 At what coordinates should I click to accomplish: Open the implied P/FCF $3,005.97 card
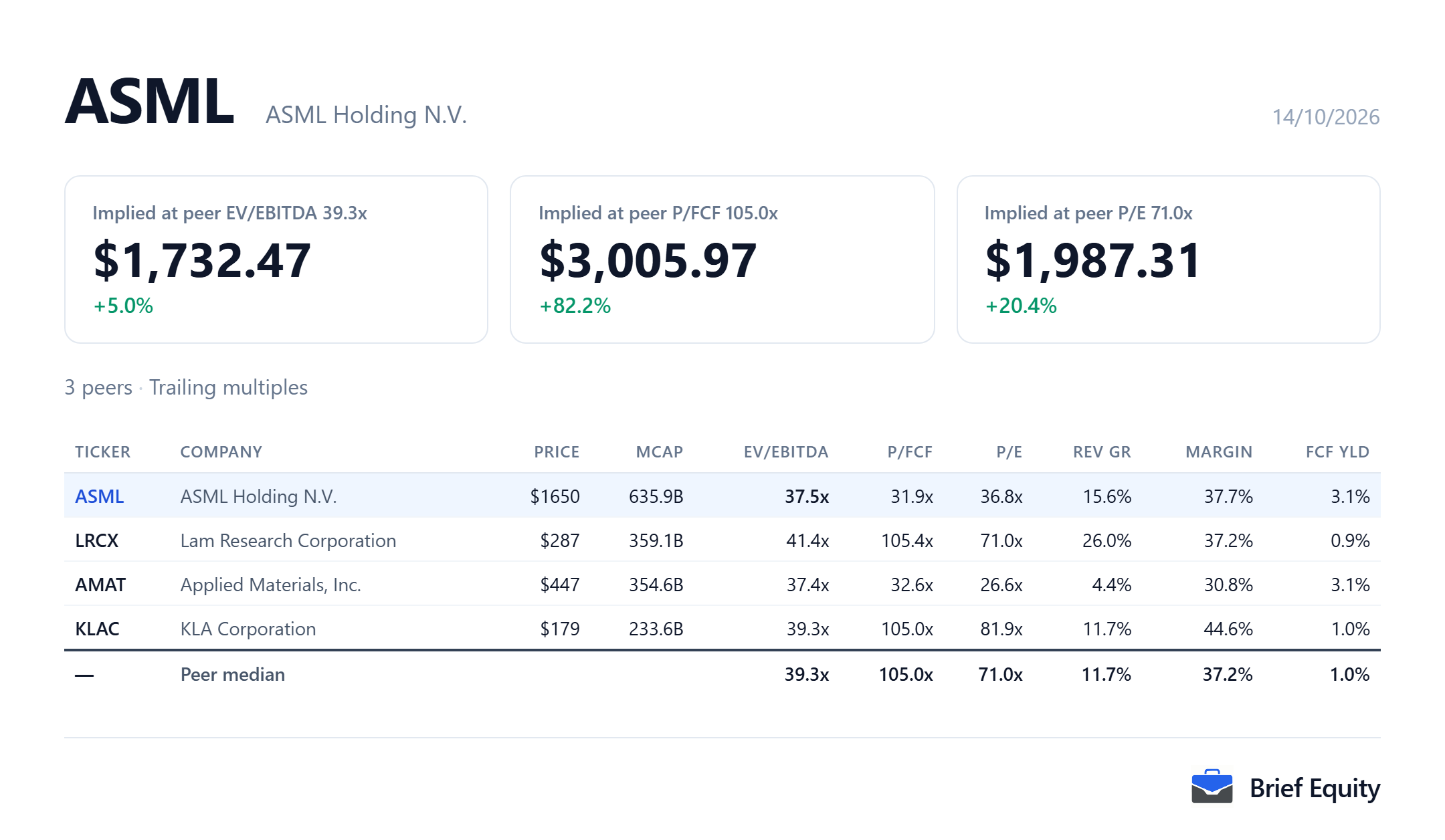click(722, 259)
